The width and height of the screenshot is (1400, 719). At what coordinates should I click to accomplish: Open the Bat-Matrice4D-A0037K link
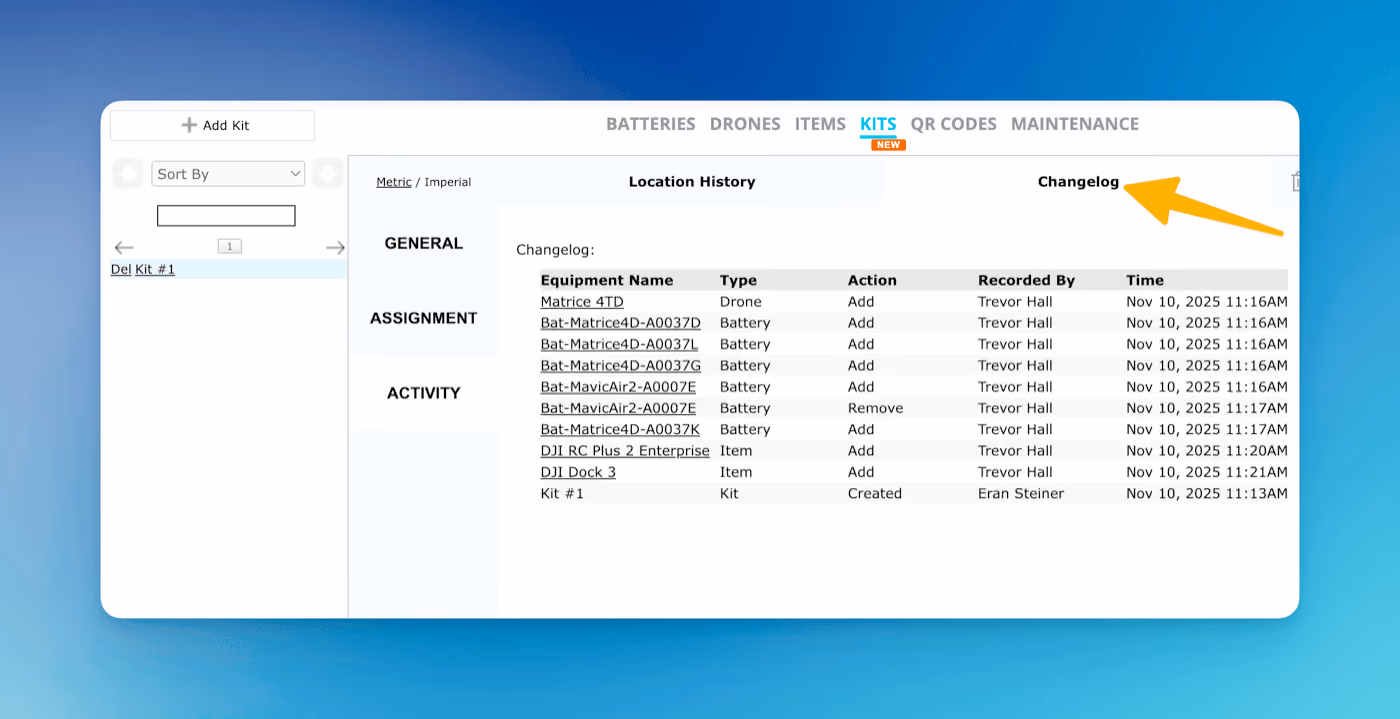pyautogui.click(x=620, y=429)
